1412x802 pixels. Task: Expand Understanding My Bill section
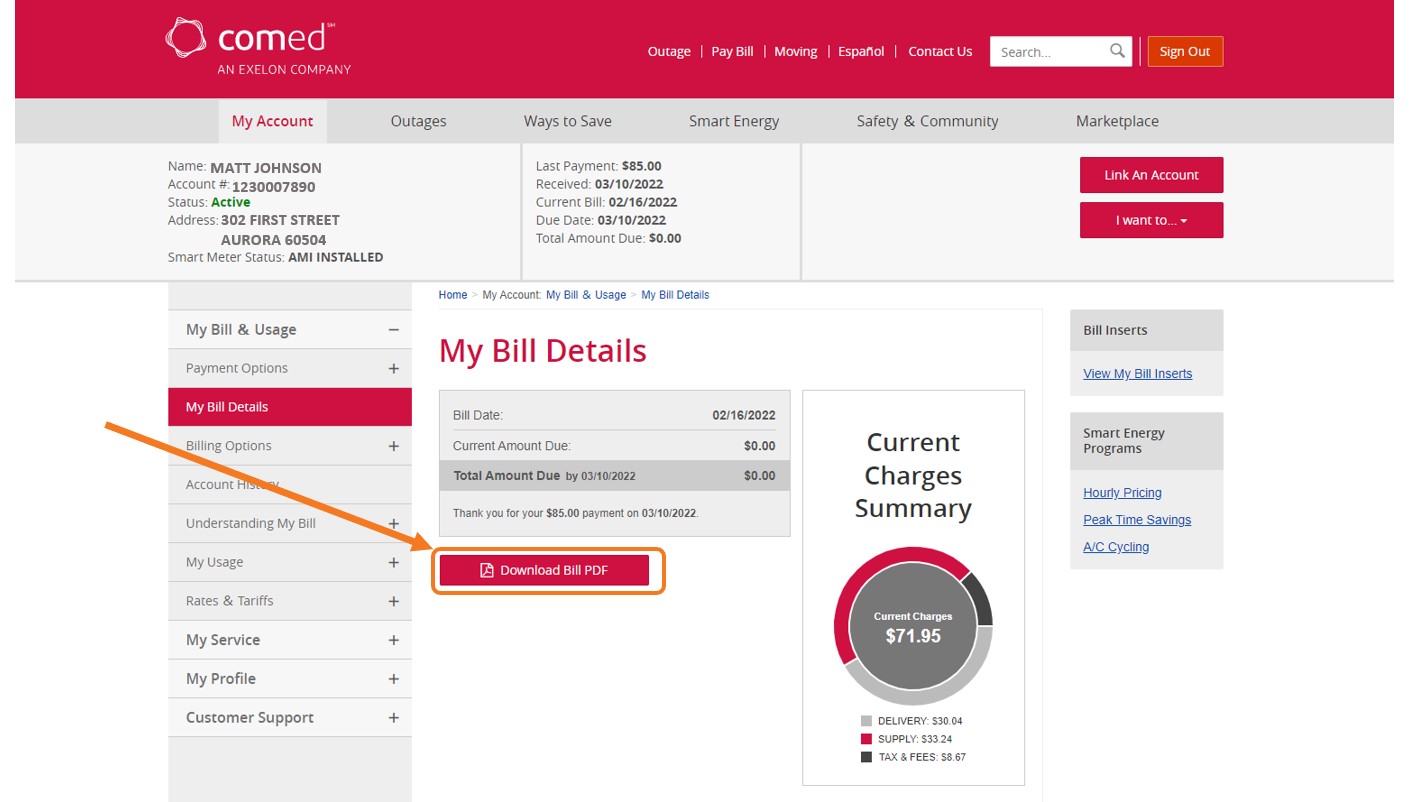click(393, 524)
